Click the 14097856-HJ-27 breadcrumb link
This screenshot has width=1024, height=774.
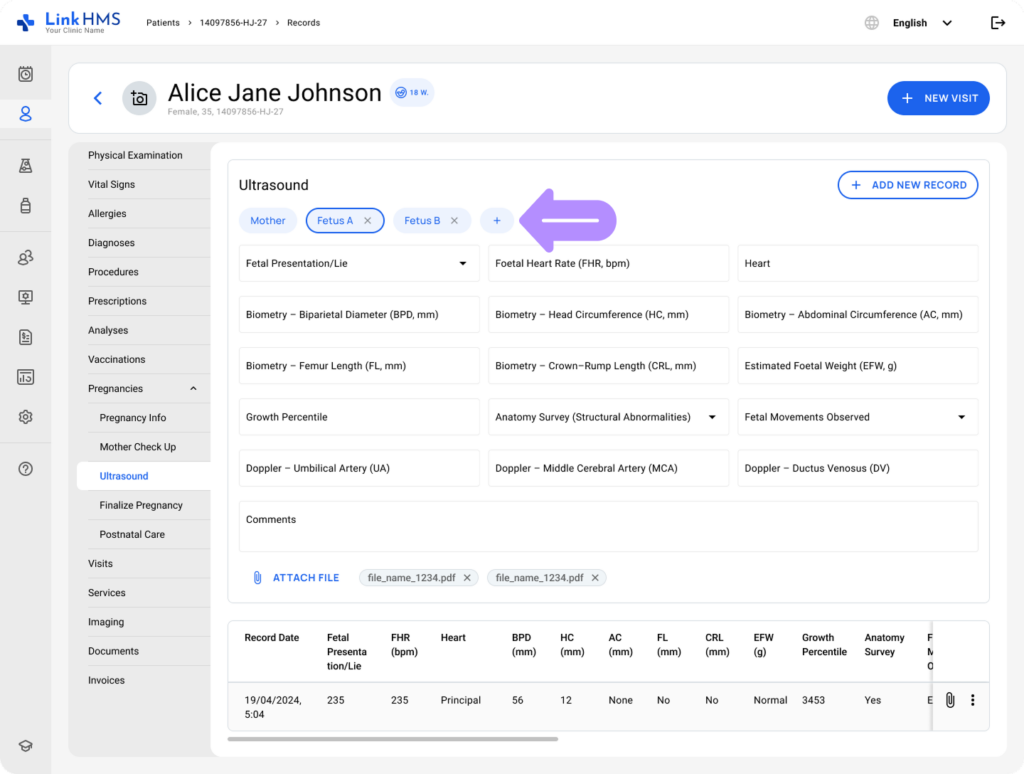(x=233, y=23)
